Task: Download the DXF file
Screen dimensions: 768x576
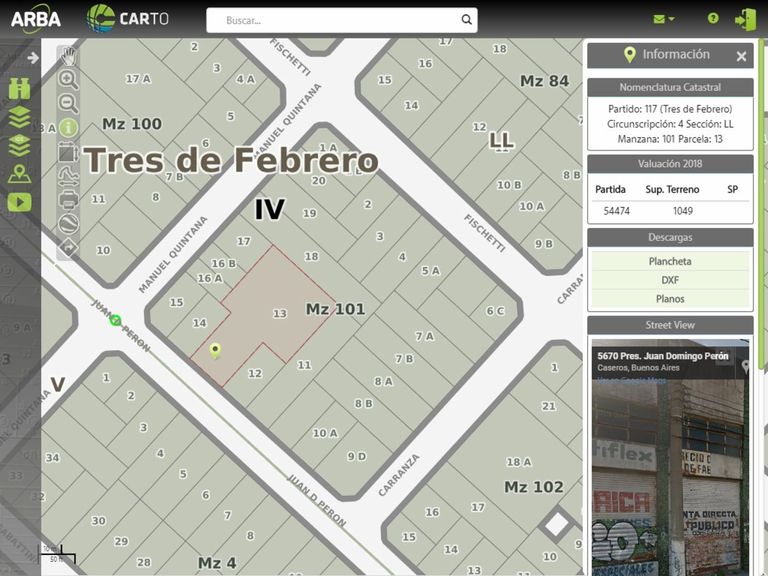Action: 670,280
